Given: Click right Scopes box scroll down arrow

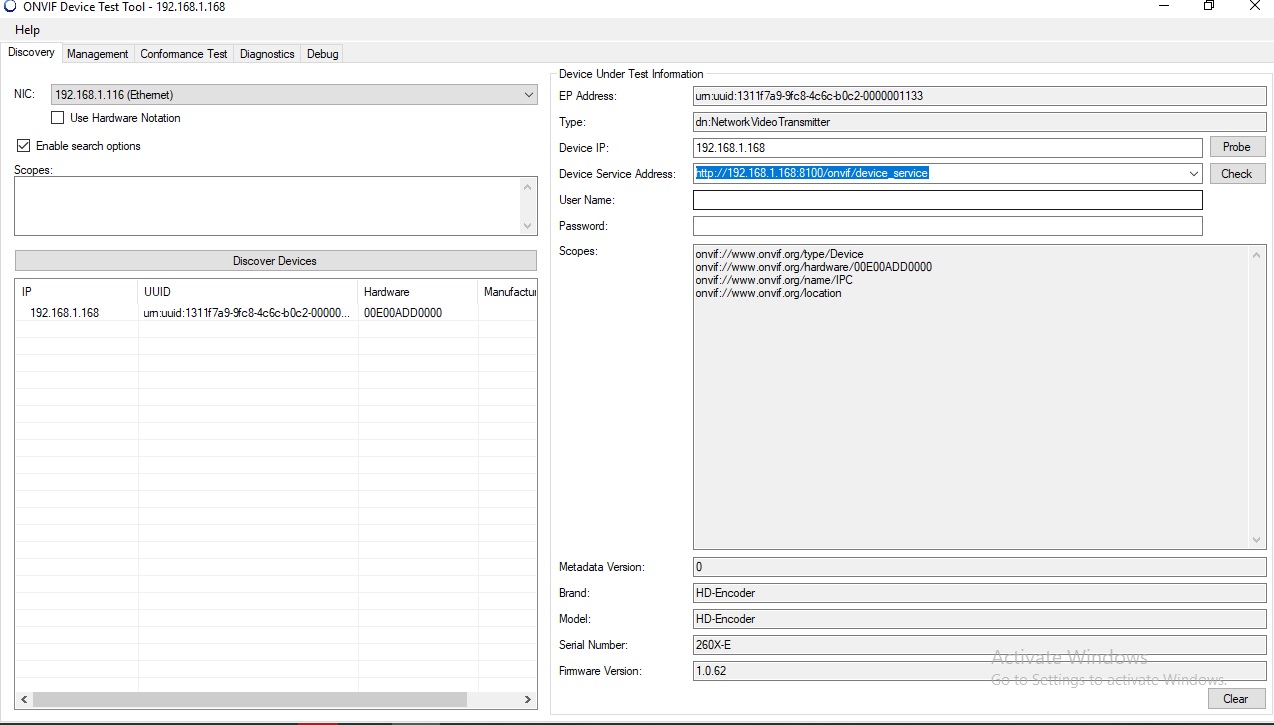Looking at the screenshot, I should [1257, 540].
